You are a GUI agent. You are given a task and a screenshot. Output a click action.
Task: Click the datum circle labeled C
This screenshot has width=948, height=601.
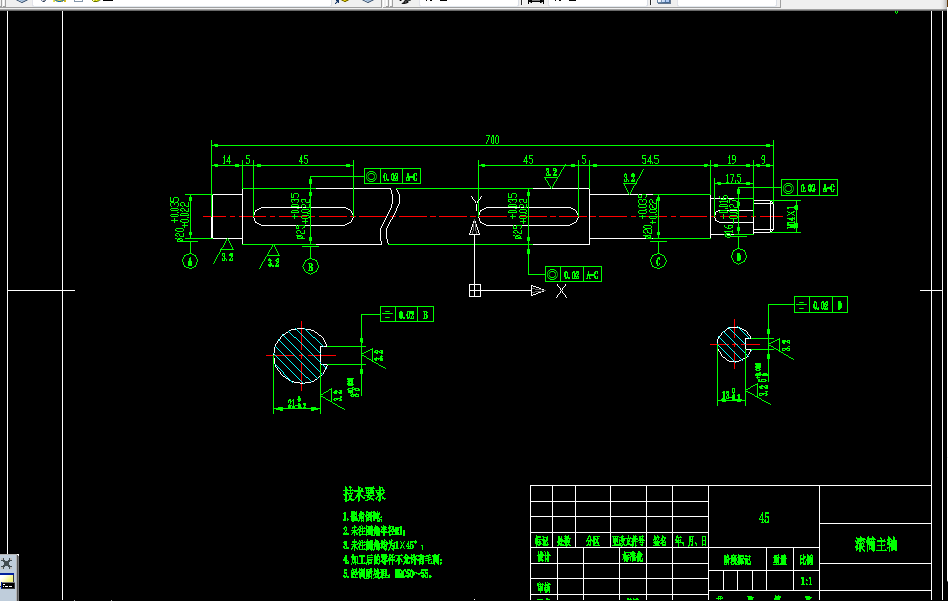(658, 261)
